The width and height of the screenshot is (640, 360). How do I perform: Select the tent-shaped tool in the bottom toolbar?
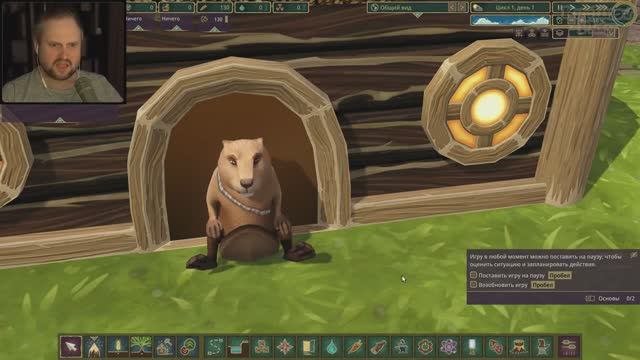94,347
